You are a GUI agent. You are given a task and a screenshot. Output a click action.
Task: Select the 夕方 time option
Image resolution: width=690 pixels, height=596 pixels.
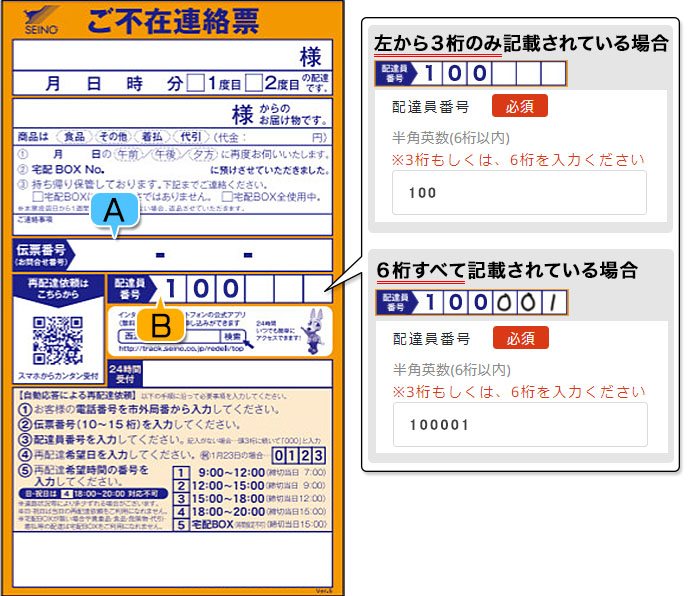[x=203, y=155]
